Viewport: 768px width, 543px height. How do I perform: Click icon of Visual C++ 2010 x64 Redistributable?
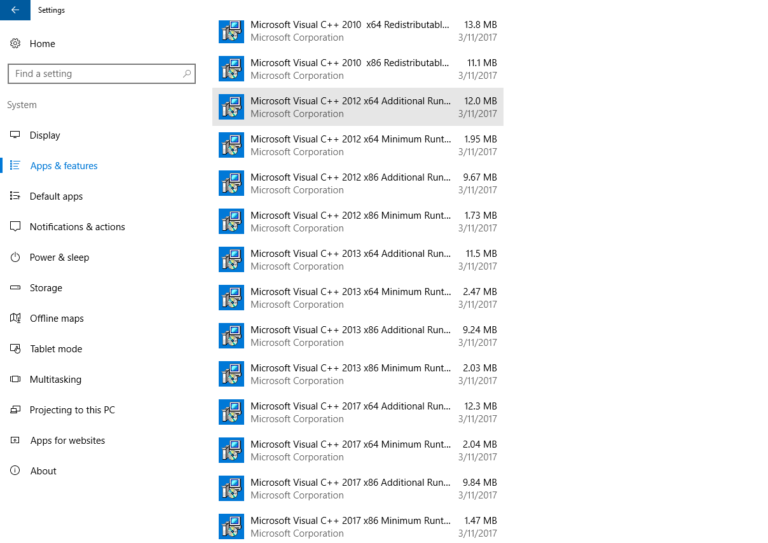[x=231, y=31]
